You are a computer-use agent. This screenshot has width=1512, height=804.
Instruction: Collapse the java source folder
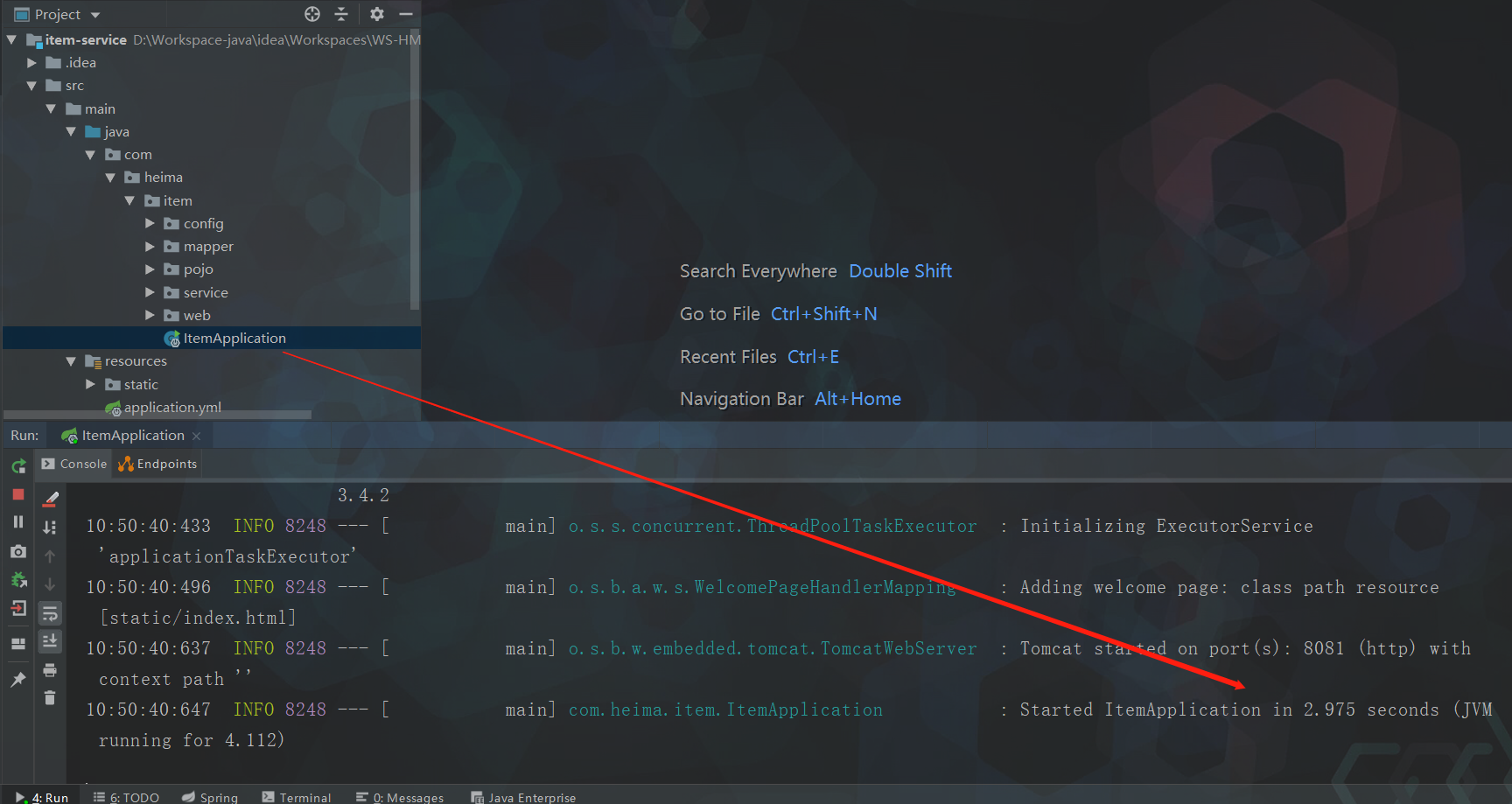click(x=71, y=131)
